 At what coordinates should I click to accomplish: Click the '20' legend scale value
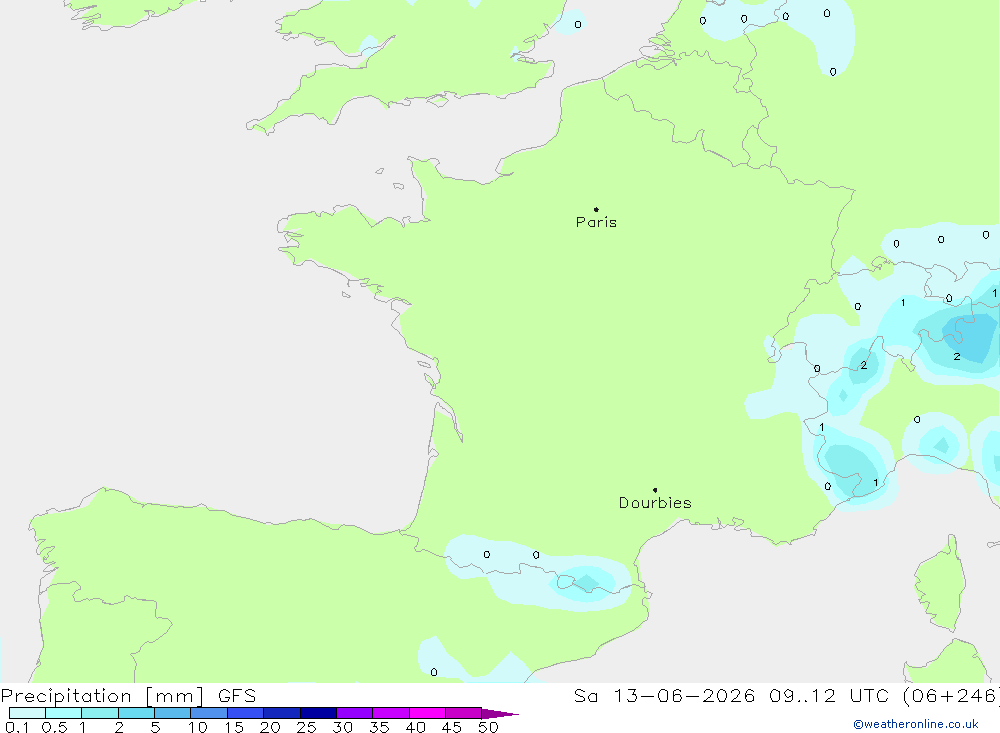270,727
